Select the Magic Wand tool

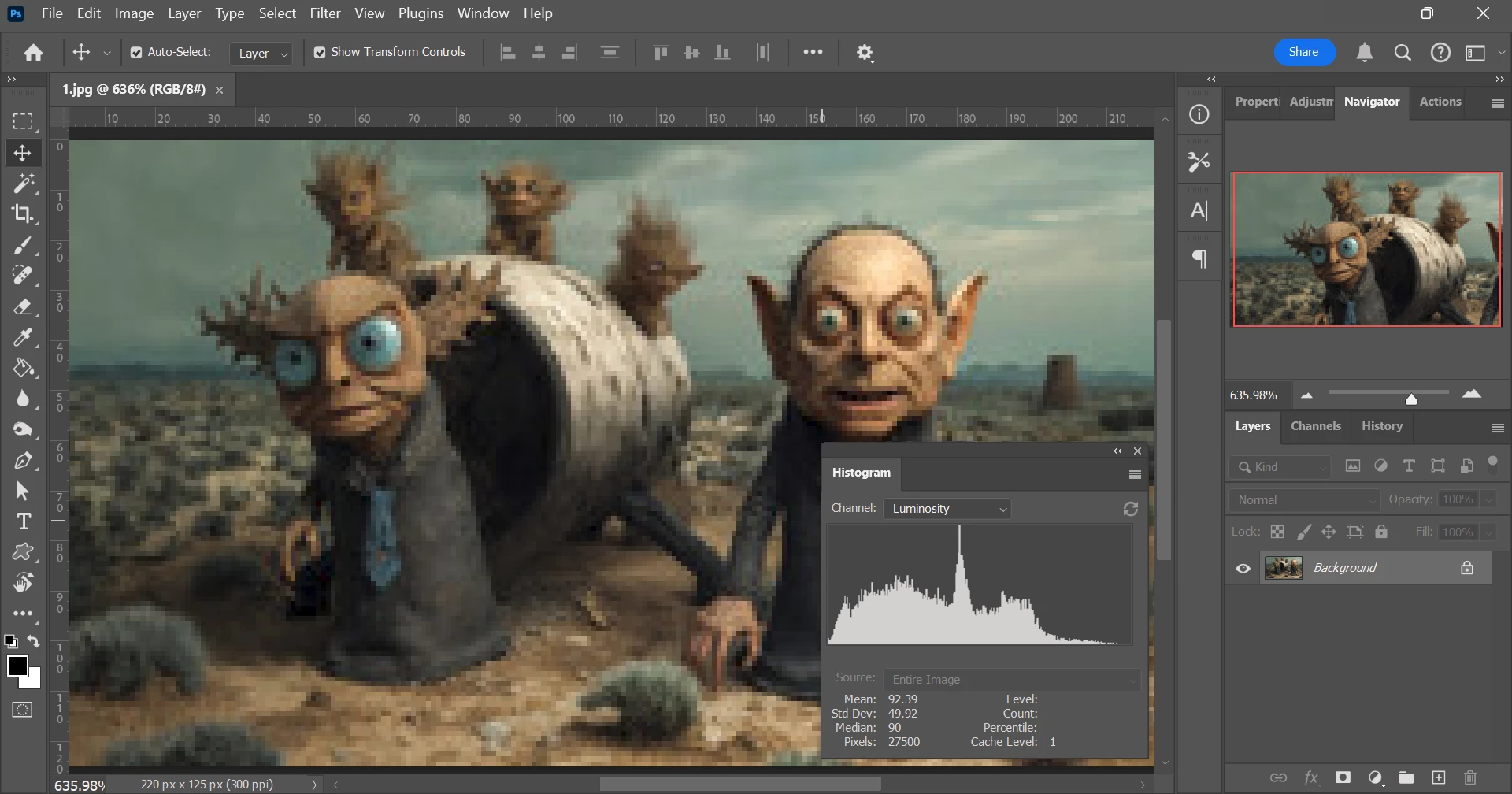[23, 184]
